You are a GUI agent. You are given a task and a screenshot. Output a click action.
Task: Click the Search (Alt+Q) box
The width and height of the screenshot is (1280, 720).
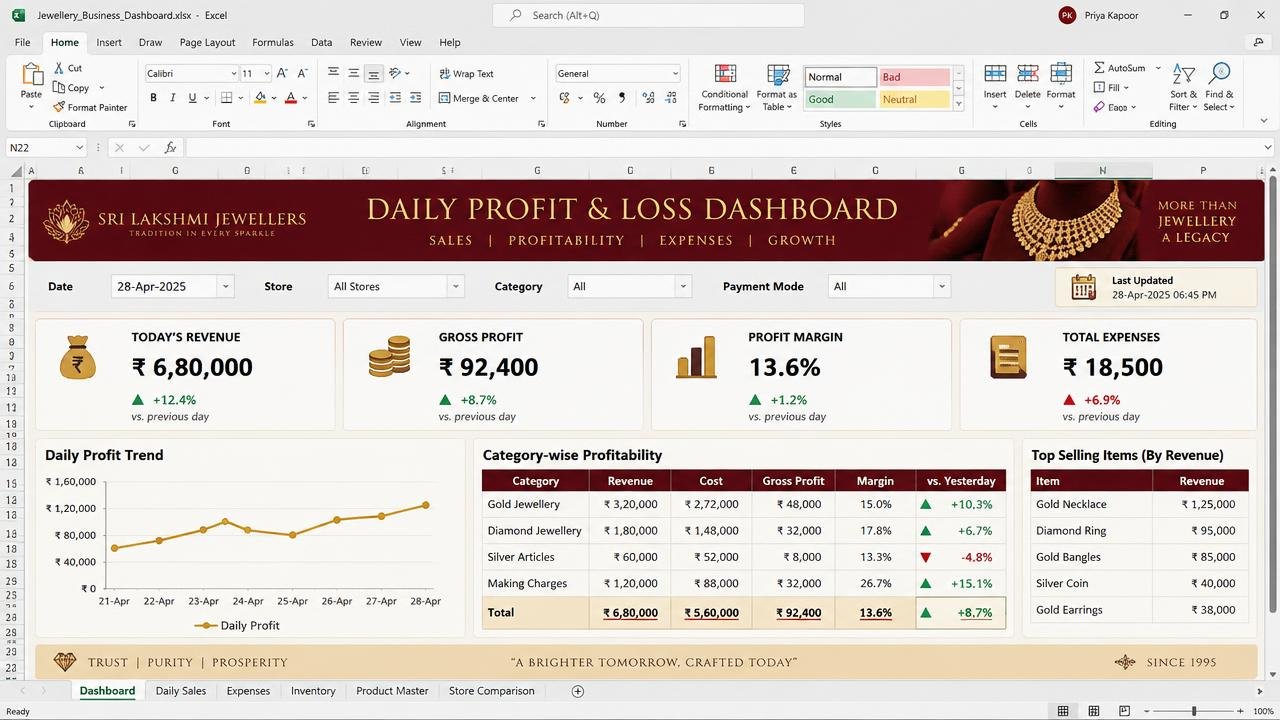[x=648, y=15]
